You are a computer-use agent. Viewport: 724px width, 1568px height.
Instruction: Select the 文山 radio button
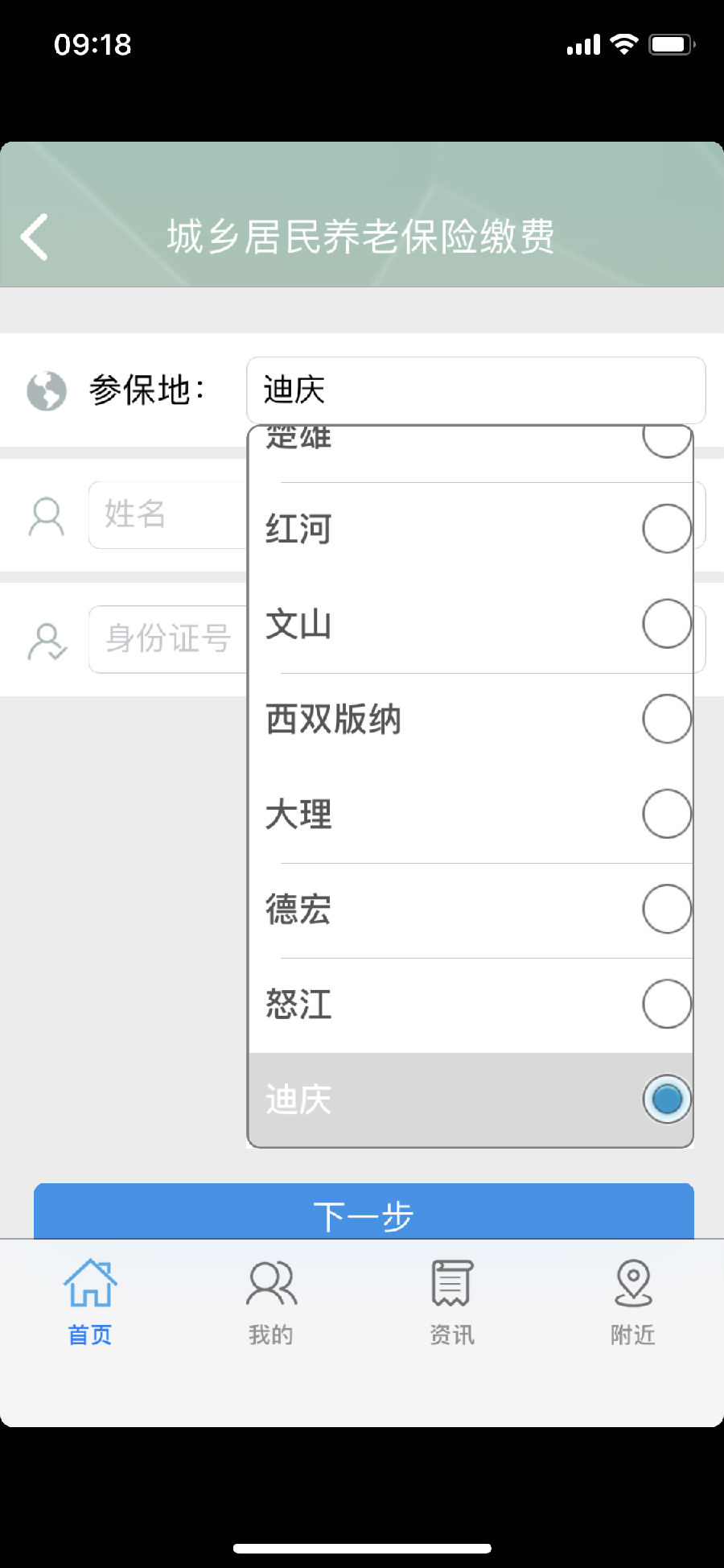(x=666, y=624)
